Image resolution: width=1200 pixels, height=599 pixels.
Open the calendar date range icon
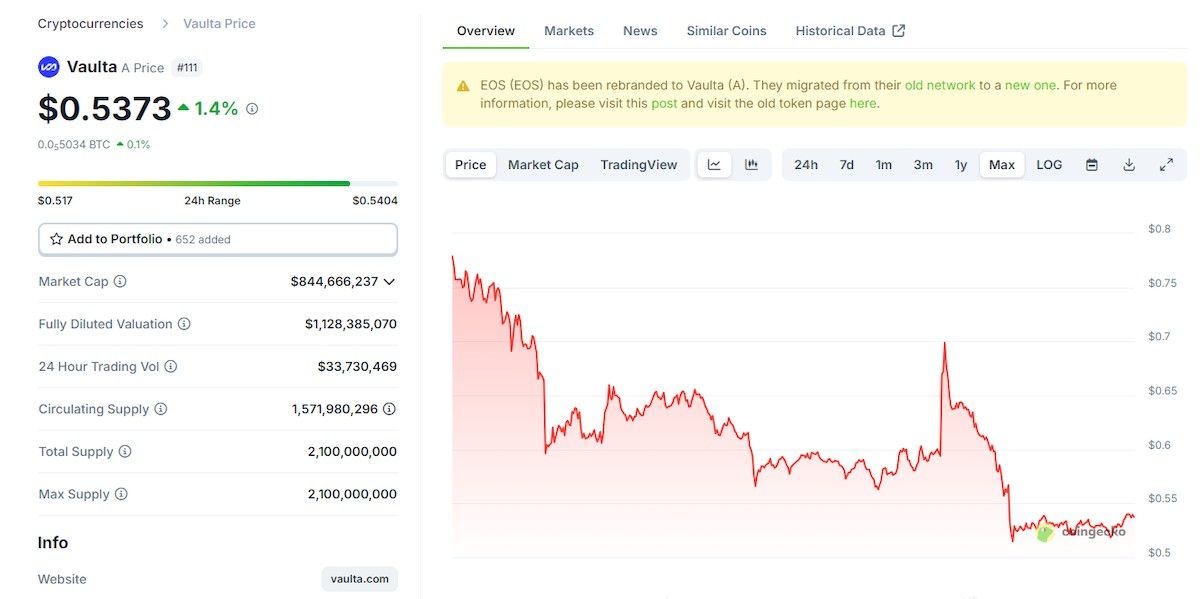click(x=1092, y=164)
